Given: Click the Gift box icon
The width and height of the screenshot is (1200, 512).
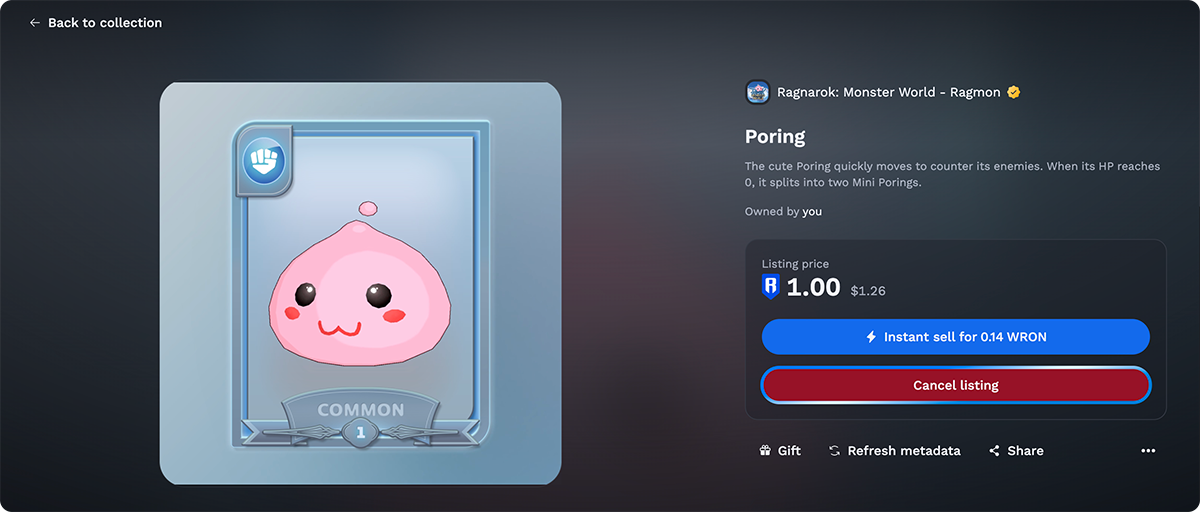Looking at the screenshot, I should 765,451.
